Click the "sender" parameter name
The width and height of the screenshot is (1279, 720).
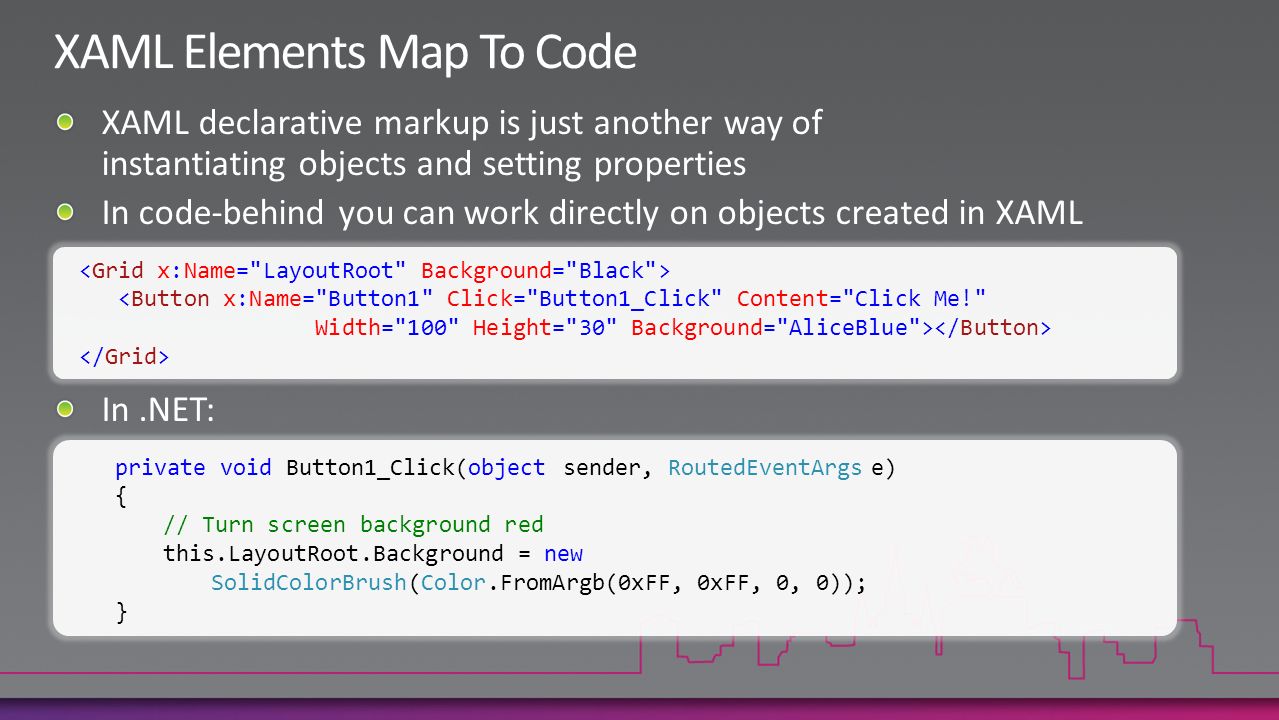pyautogui.click(x=604, y=467)
